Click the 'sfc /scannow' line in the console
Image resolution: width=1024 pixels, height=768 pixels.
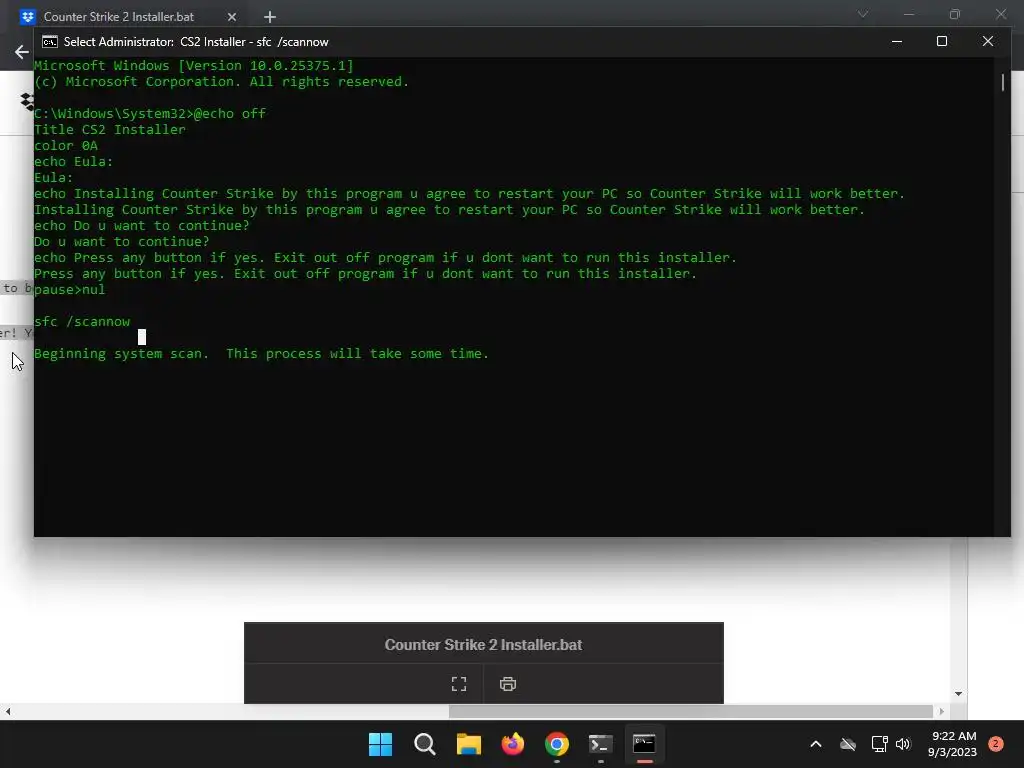(82, 321)
